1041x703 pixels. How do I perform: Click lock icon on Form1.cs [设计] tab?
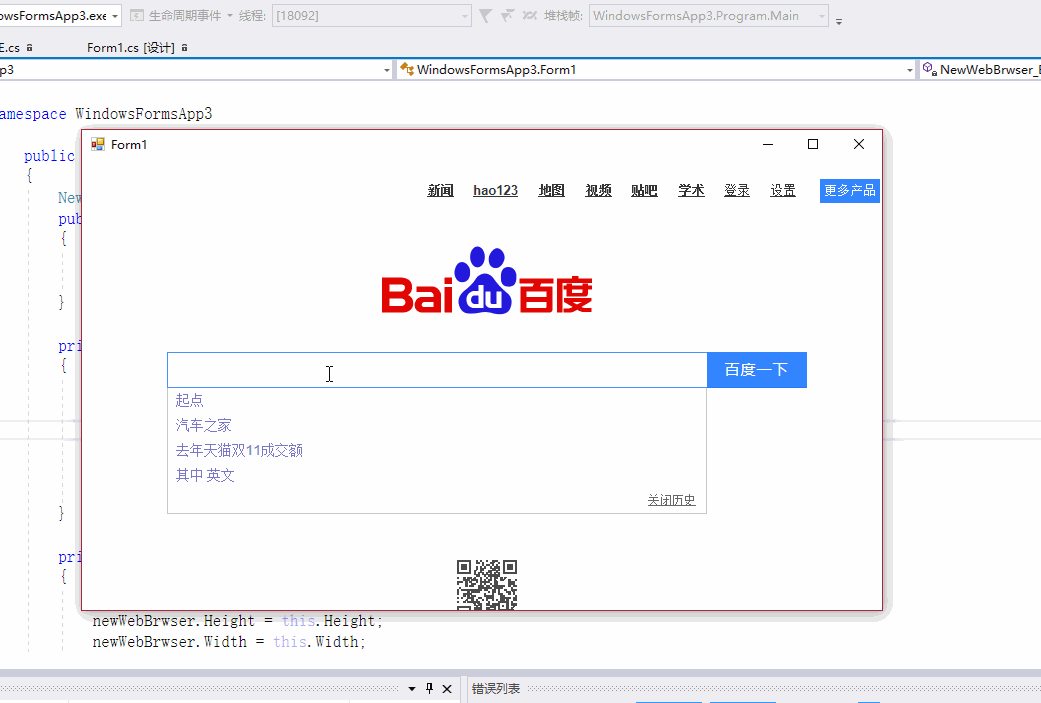coord(185,48)
